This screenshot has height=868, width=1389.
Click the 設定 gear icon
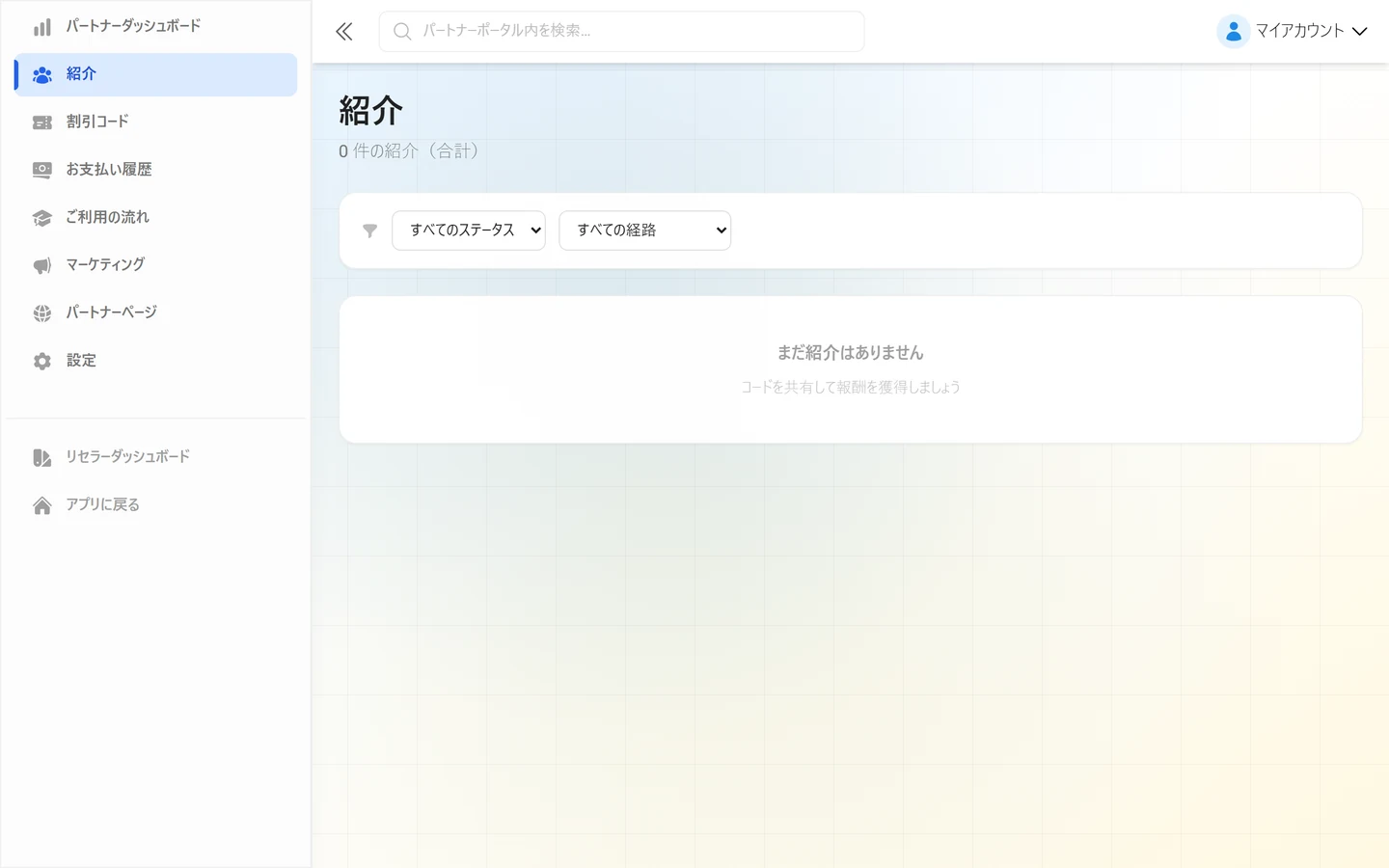pyautogui.click(x=42, y=361)
